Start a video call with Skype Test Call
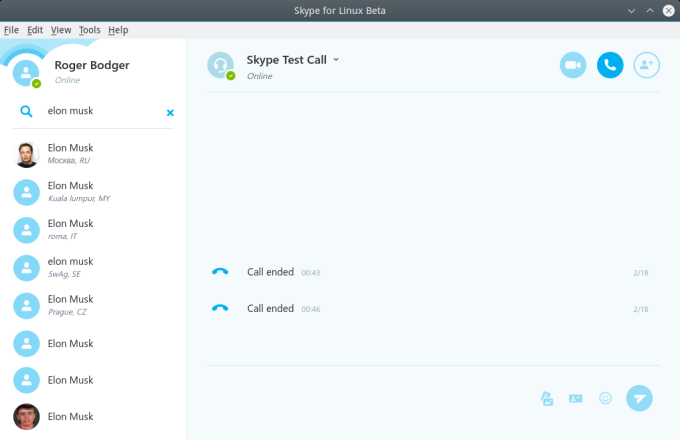 point(572,65)
